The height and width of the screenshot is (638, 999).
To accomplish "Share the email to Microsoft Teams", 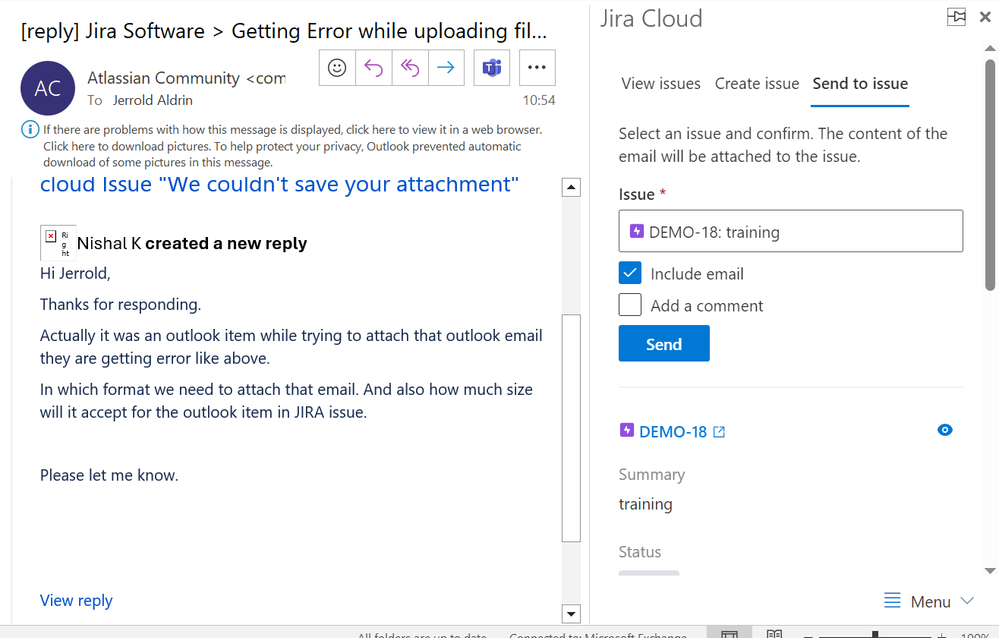I will click(492, 68).
